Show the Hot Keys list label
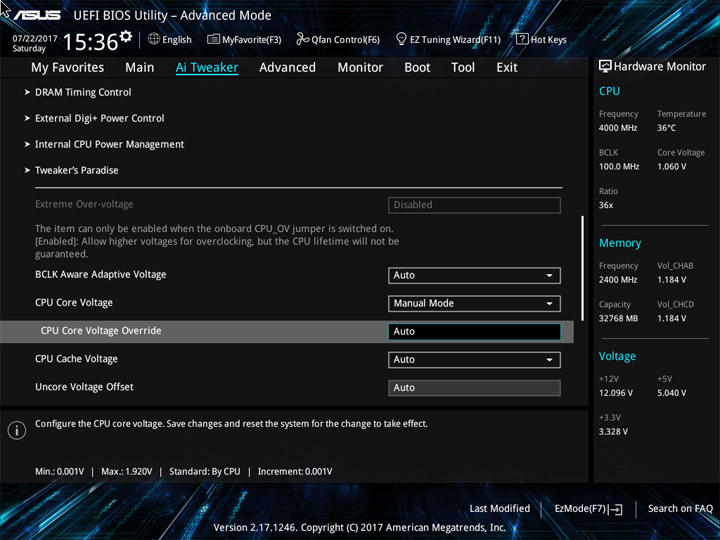The image size is (720, 540). pos(548,40)
